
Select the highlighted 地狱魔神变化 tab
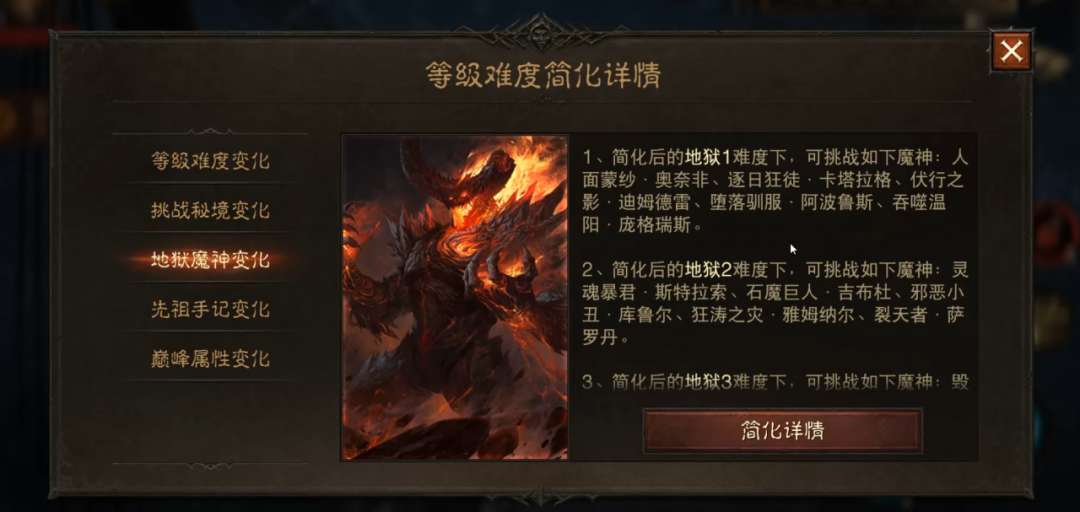pyautogui.click(x=210, y=260)
